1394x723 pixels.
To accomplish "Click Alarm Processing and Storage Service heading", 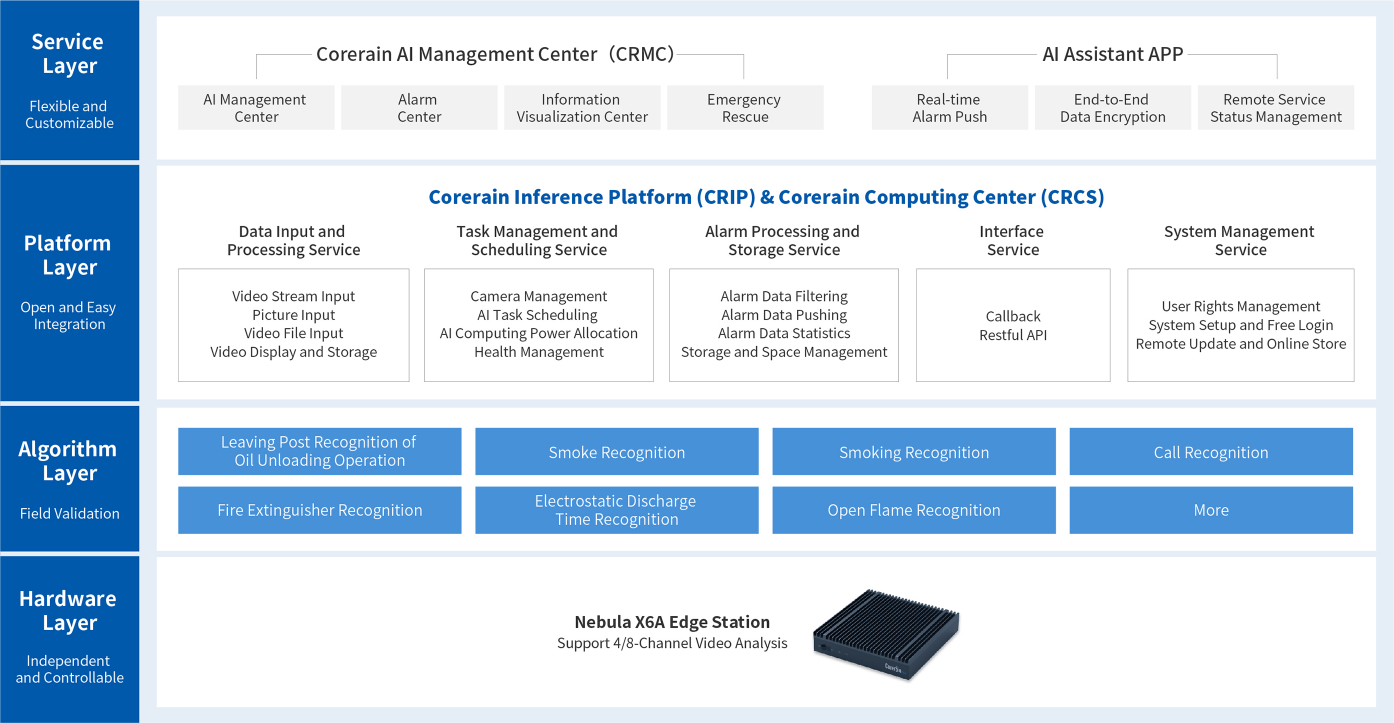I will pyautogui.click(x=783, y=241).
